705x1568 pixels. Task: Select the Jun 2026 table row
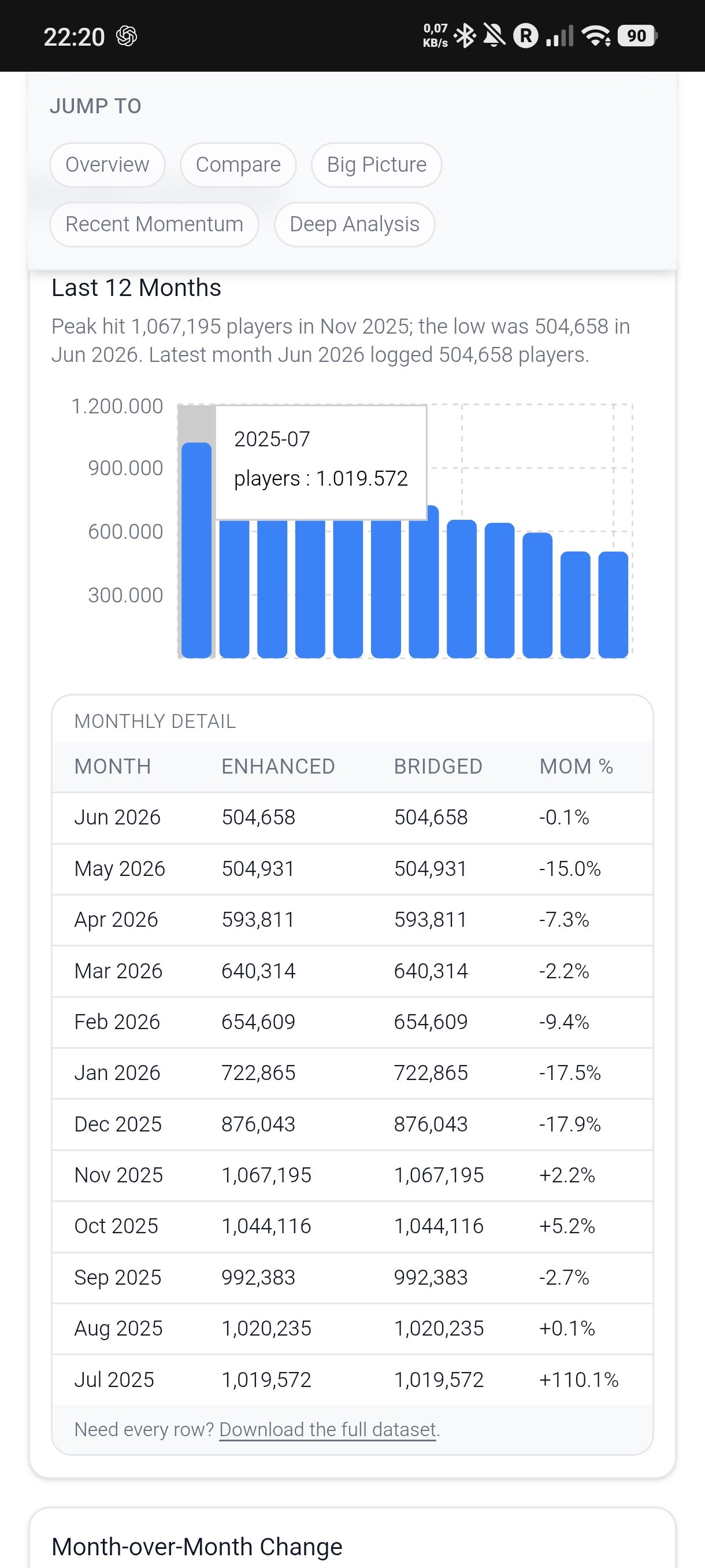pos(352,818)
